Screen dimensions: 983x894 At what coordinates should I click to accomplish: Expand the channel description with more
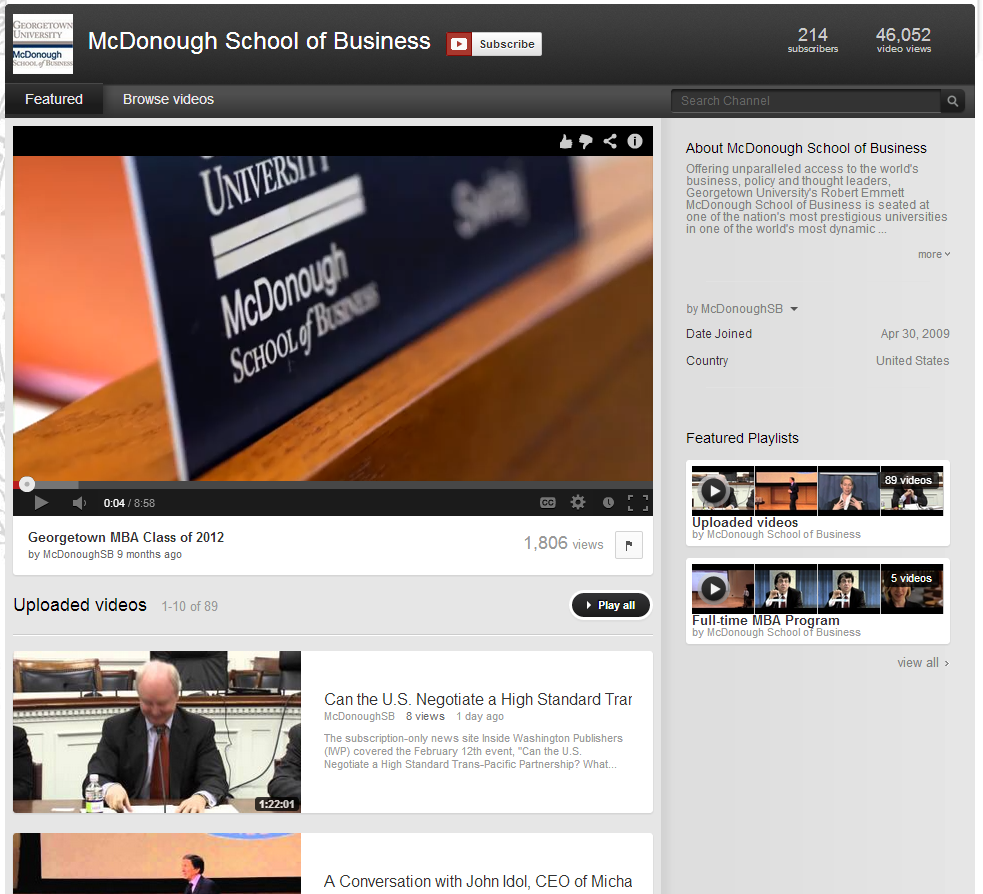coord(934,255)
